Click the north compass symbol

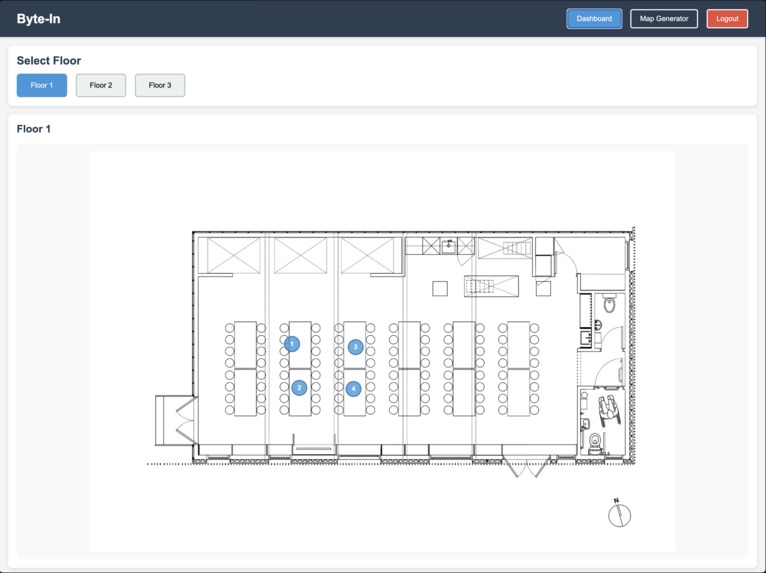(619, 513)
